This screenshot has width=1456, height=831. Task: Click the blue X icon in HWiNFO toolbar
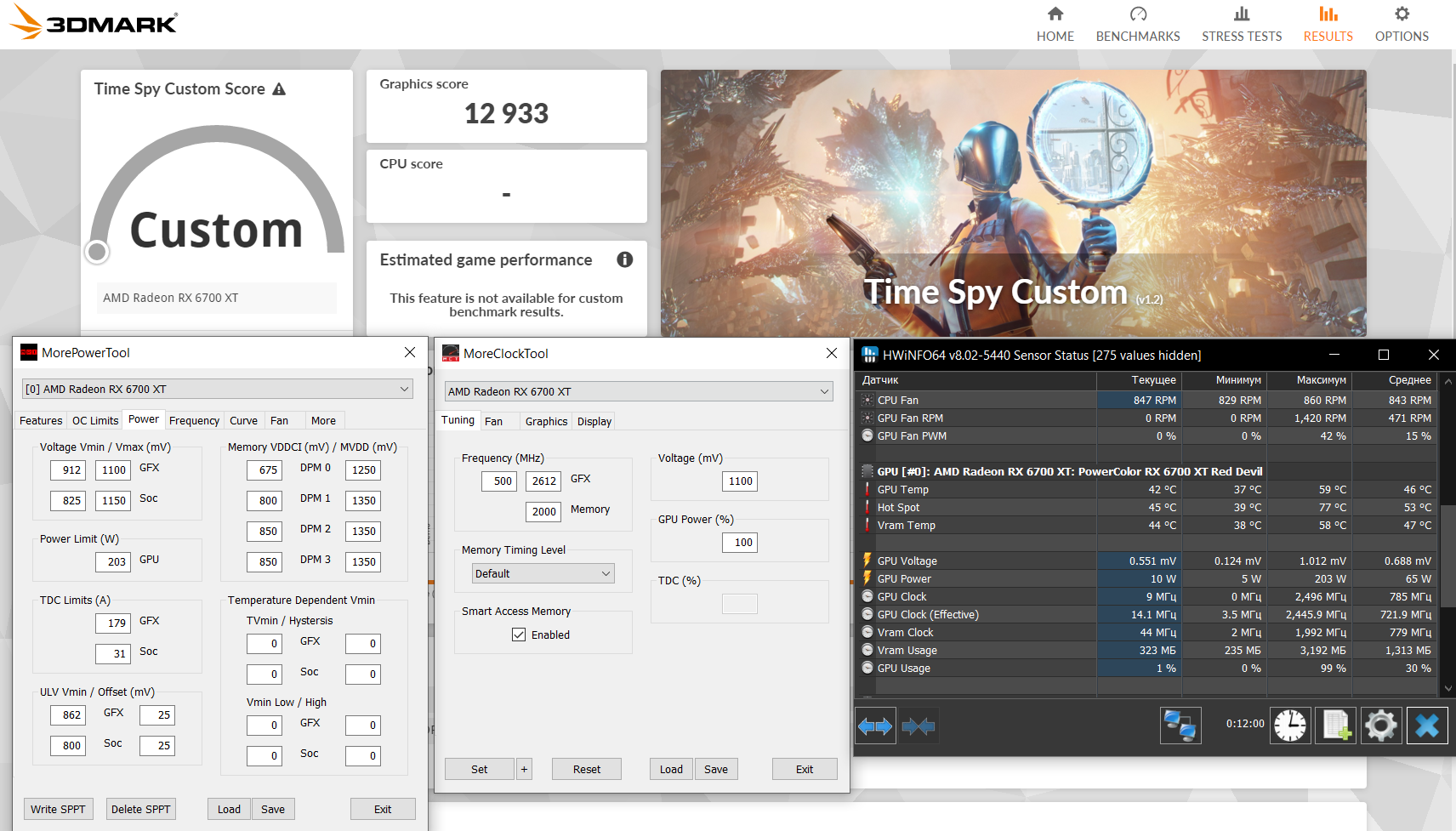tap(1427, 726)
